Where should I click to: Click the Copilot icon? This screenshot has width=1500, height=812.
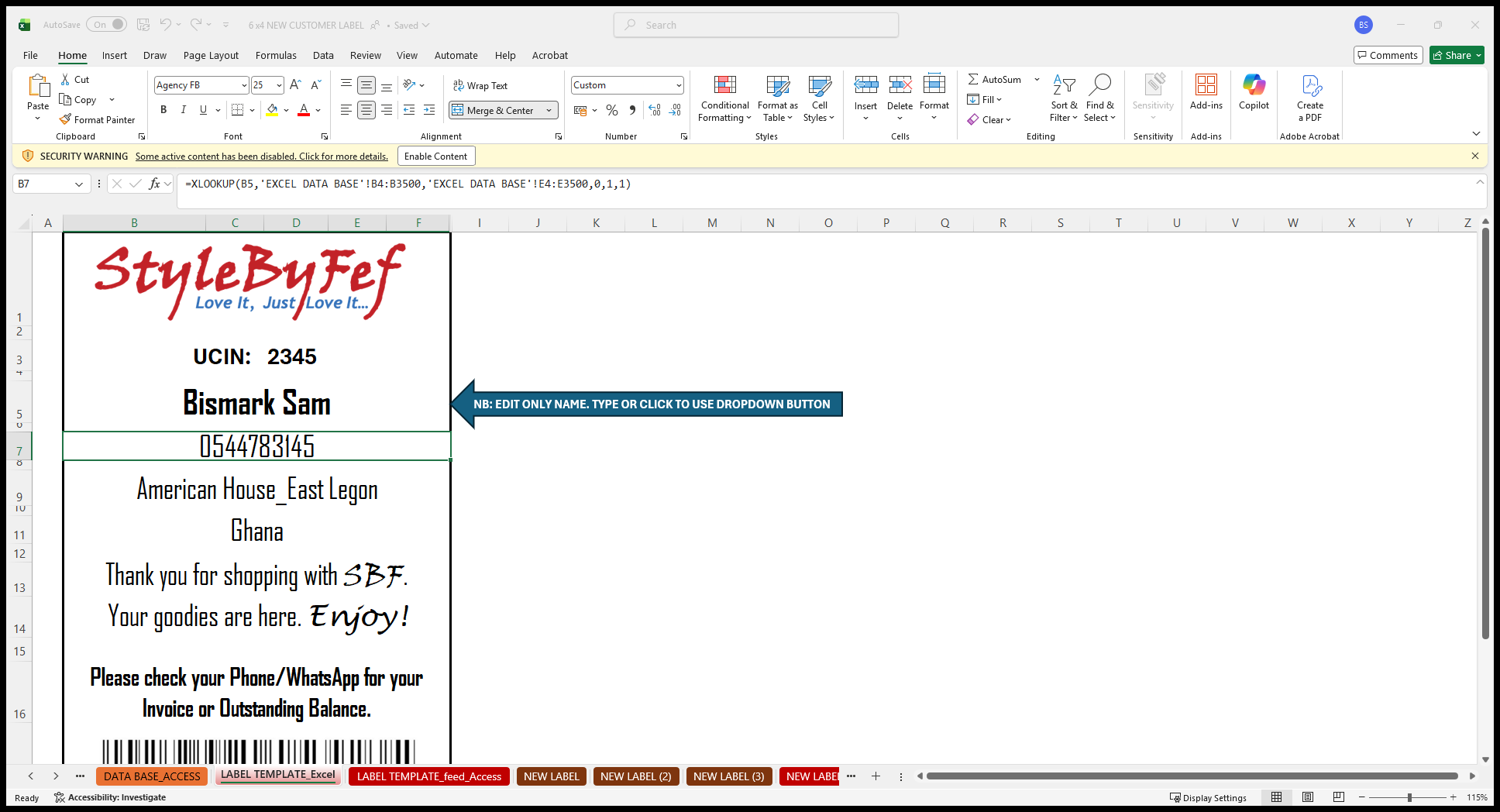click(x=1253, y=91)
